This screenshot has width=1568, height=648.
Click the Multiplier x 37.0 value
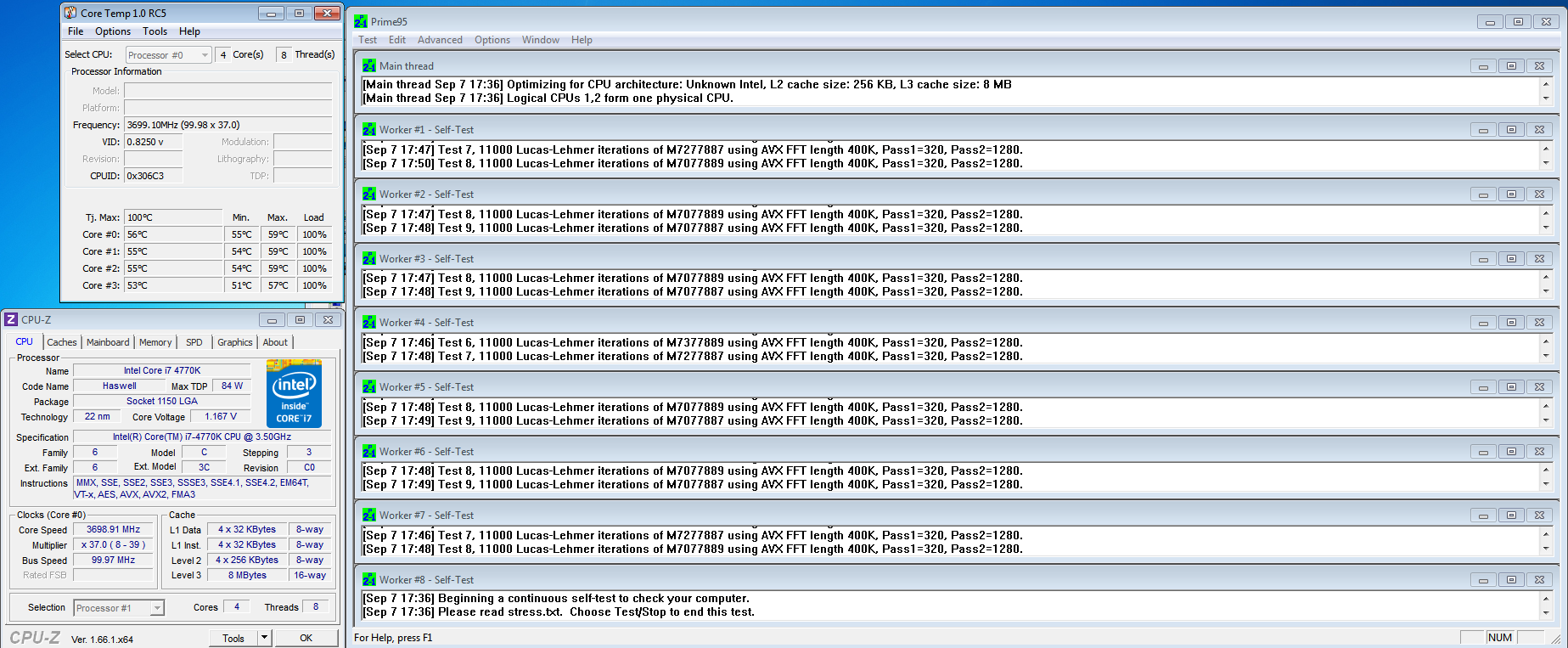(x=114, y=544)
